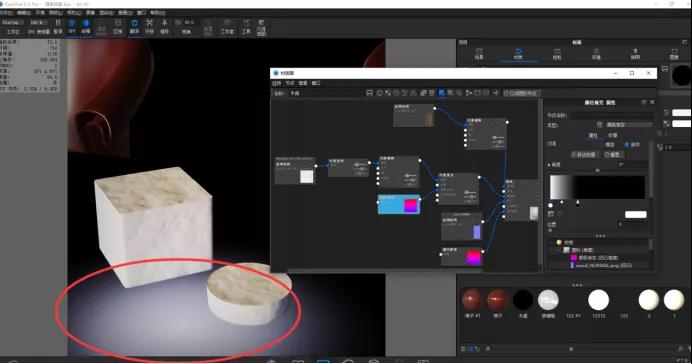
Task: Select the node with purple-blue normal map preview
Action: (x=462, y=227)
